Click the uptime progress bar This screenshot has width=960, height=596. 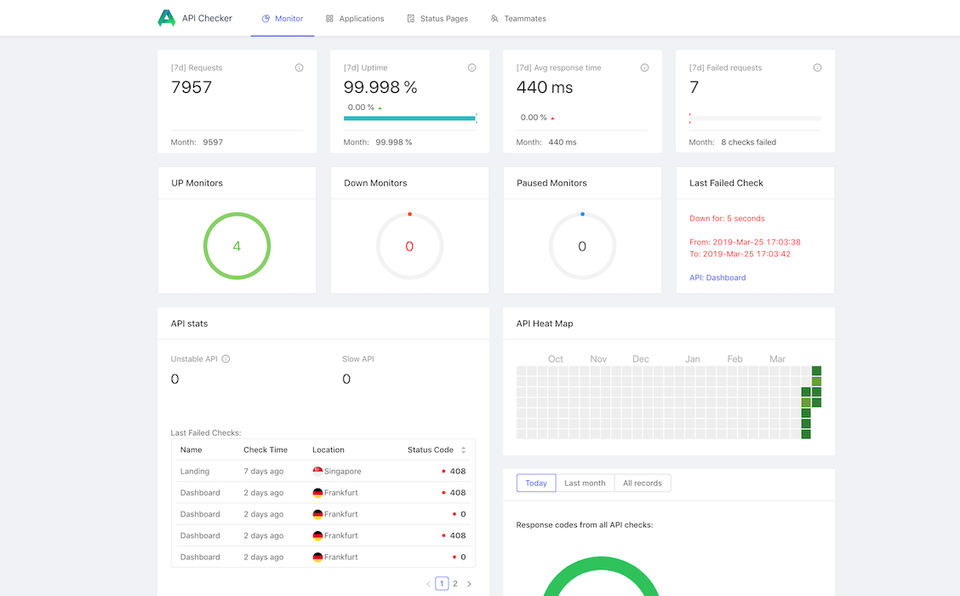[x=410, y=118]
